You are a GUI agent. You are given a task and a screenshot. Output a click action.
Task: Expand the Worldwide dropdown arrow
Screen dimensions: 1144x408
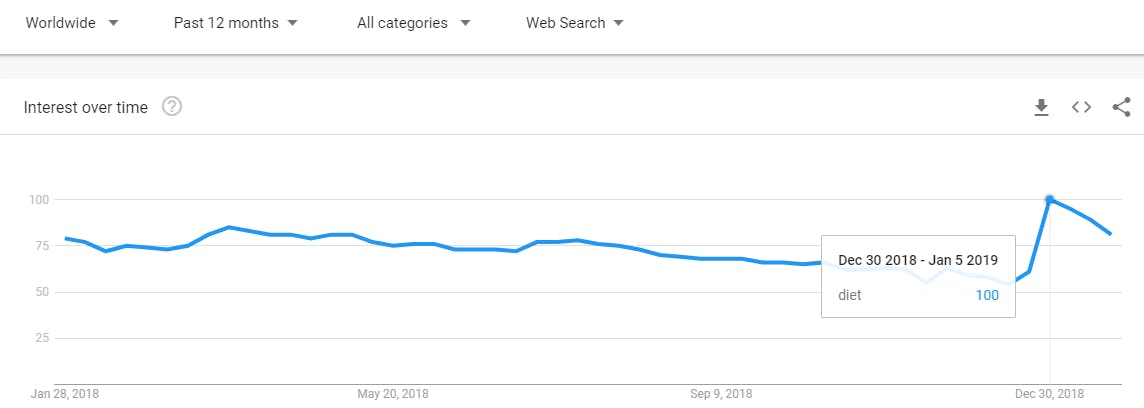click(x=113, y=23)
